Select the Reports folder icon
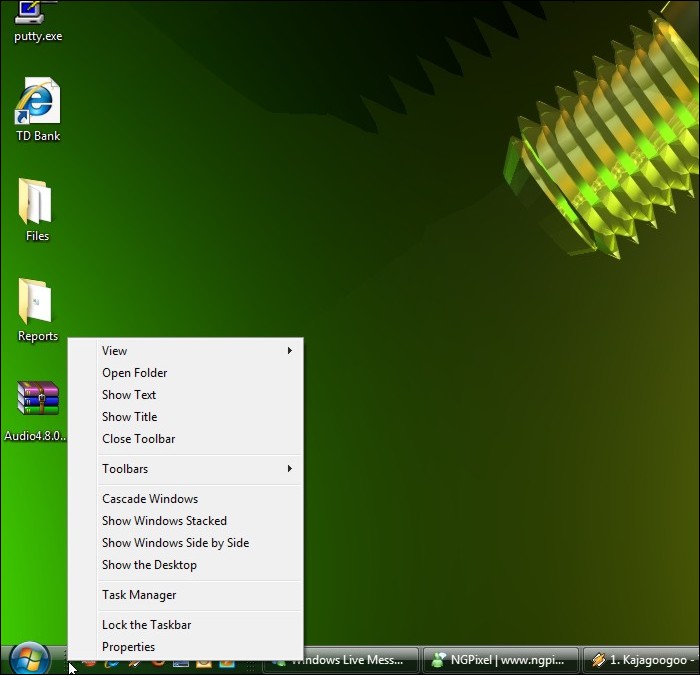700x675 pixels. 37,303
